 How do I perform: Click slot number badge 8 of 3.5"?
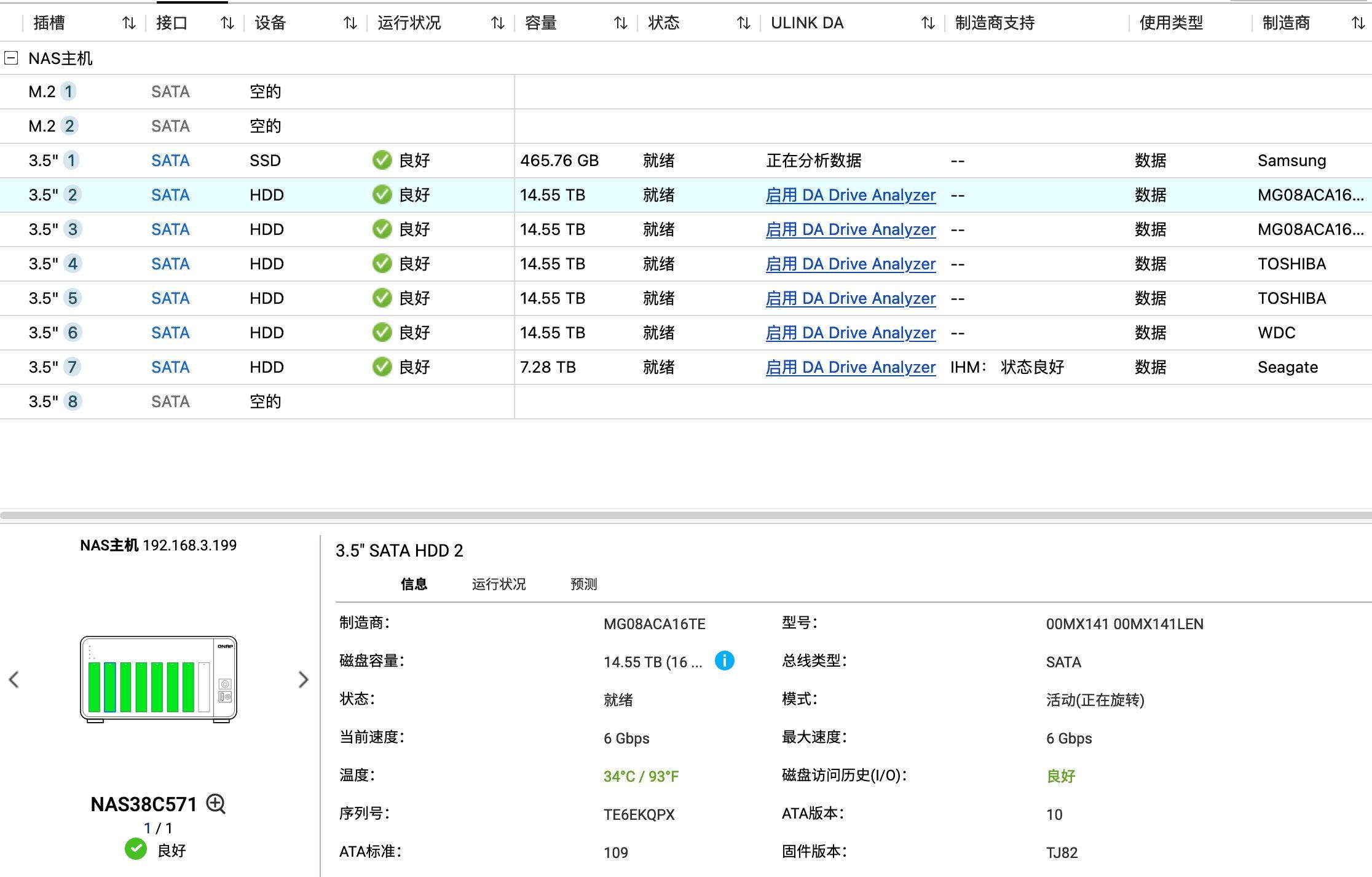click(73, 402)
